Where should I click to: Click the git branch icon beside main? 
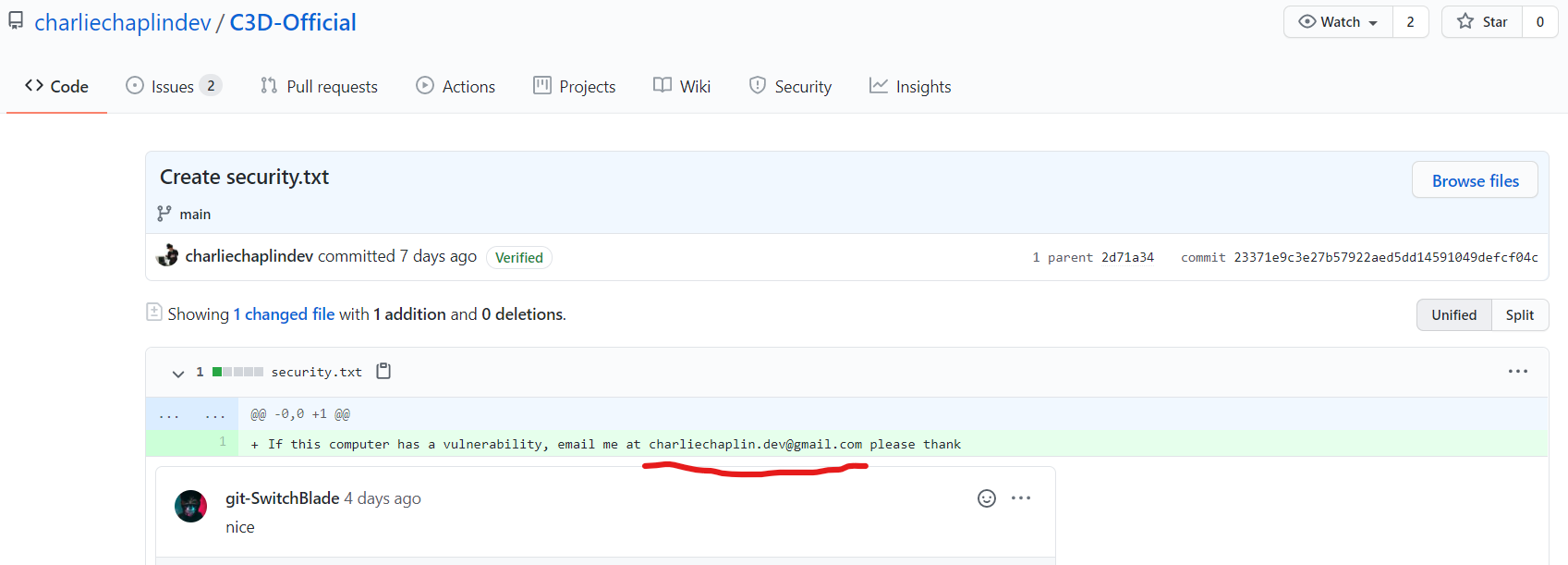pos(164,214)
